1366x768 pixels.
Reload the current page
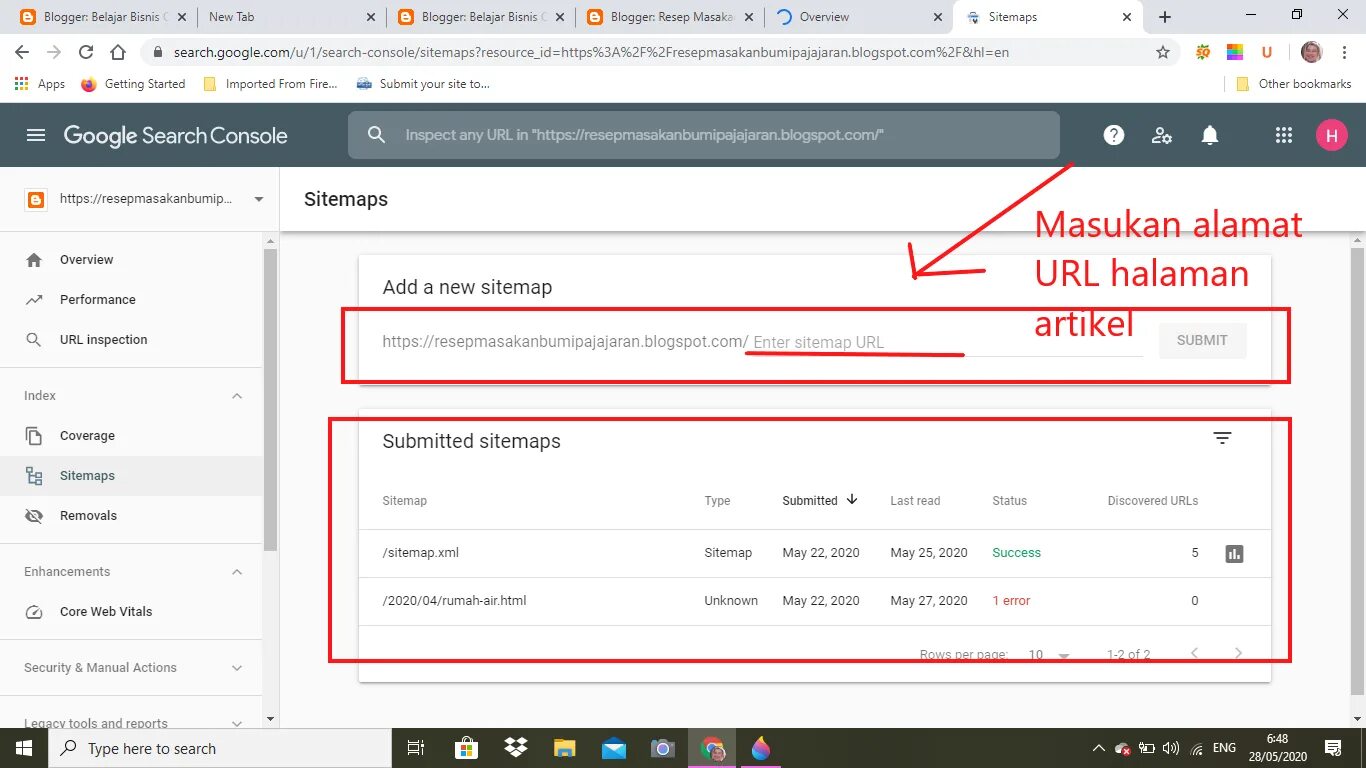86,52
